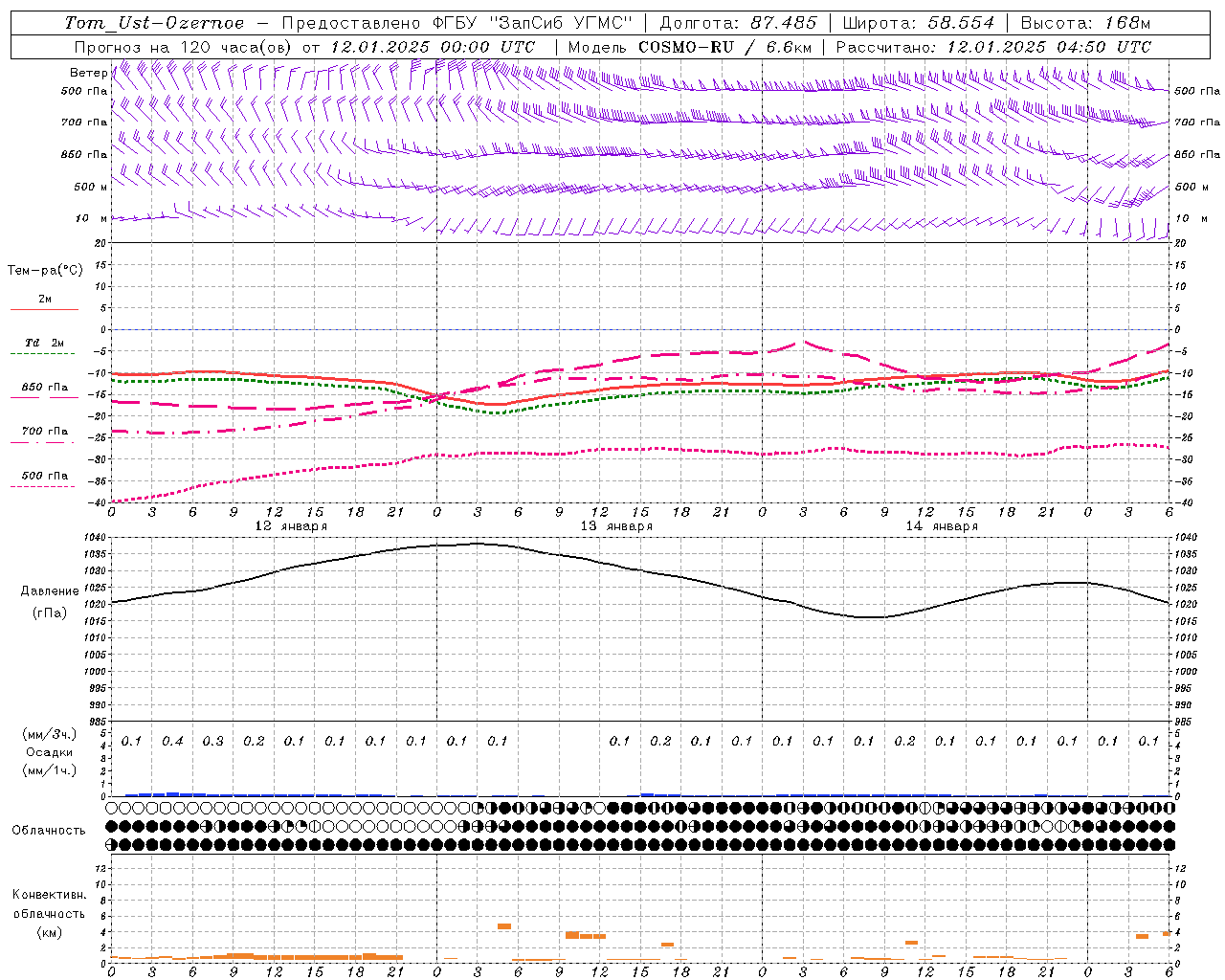Image resolution: width=1225 pixels, height=980 pixels.
Task: Click the 500 гПа temperature legend entry
Action: (45, 476)
